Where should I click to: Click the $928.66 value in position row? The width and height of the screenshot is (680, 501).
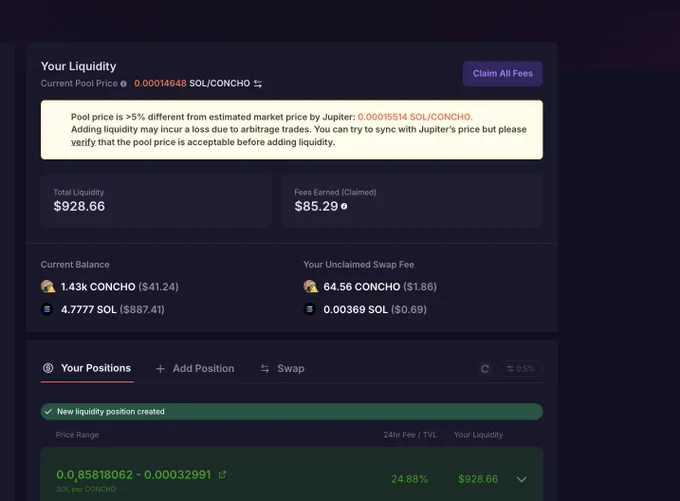(x=478, y=479)
